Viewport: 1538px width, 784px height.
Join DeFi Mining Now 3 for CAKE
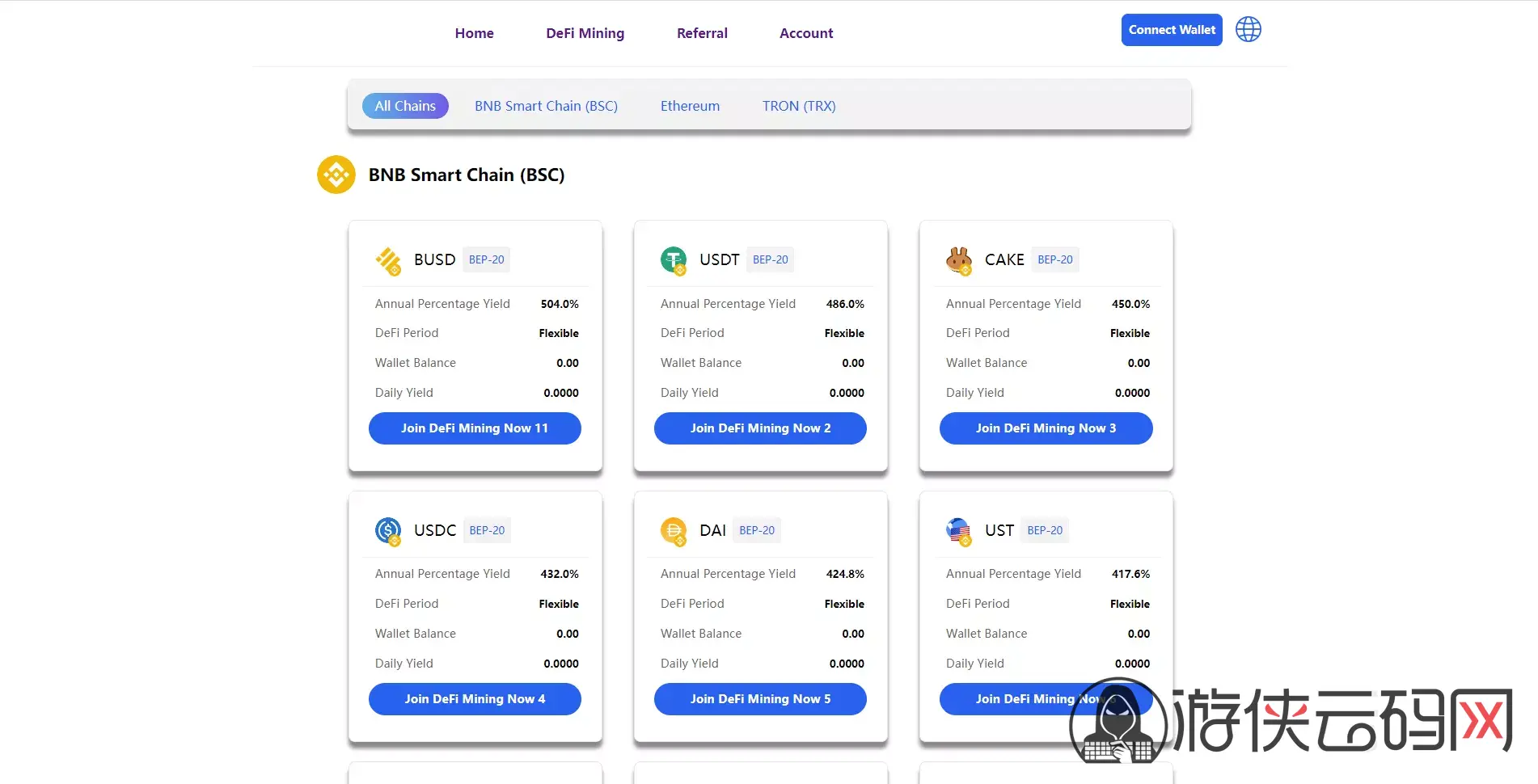click(1046, 428)
